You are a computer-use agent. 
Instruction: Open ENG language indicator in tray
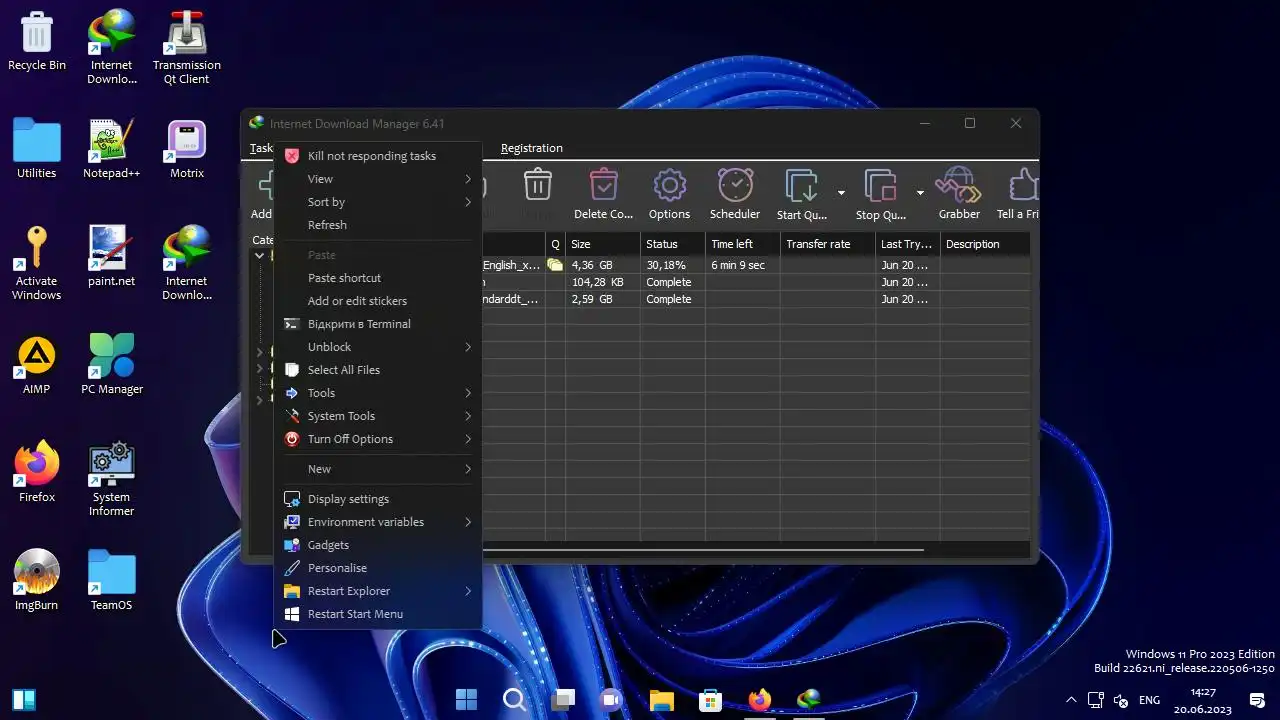click(1149, 700)
